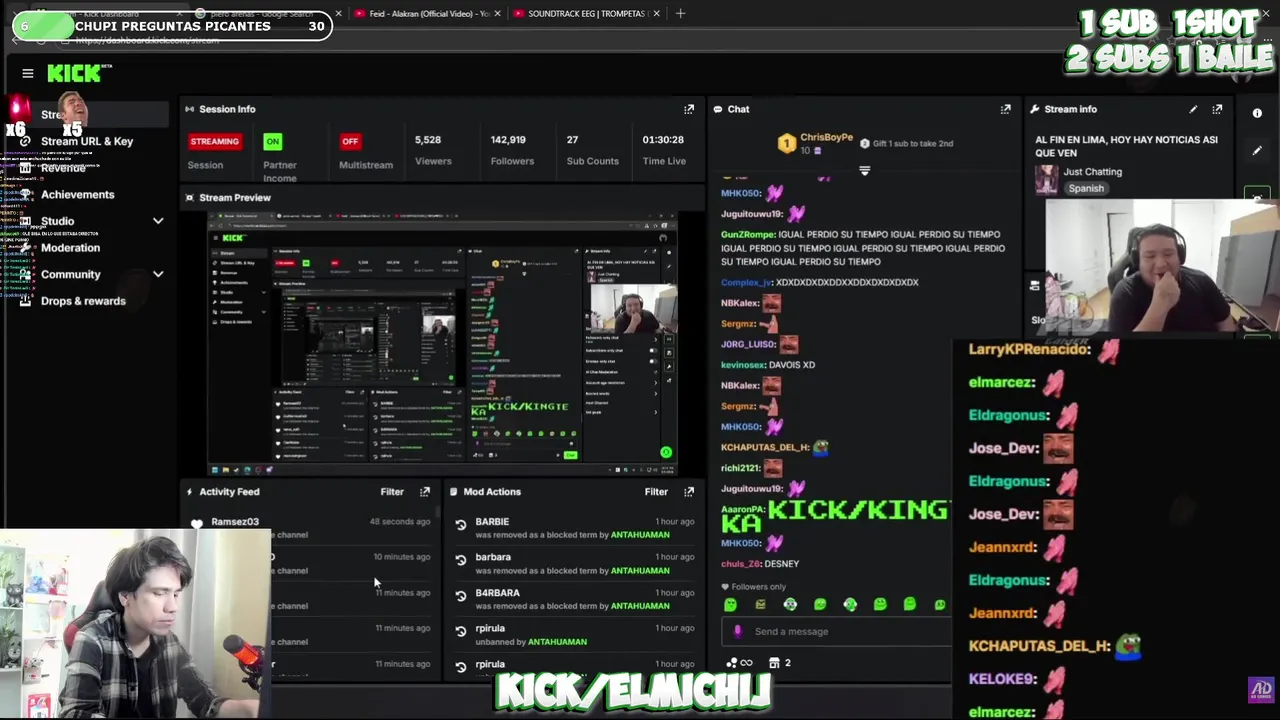The width and height of the screenshot is (1280, 720).
Task: Click the stream title AL FIN EN LIMA
Action: click(1126, 146)
